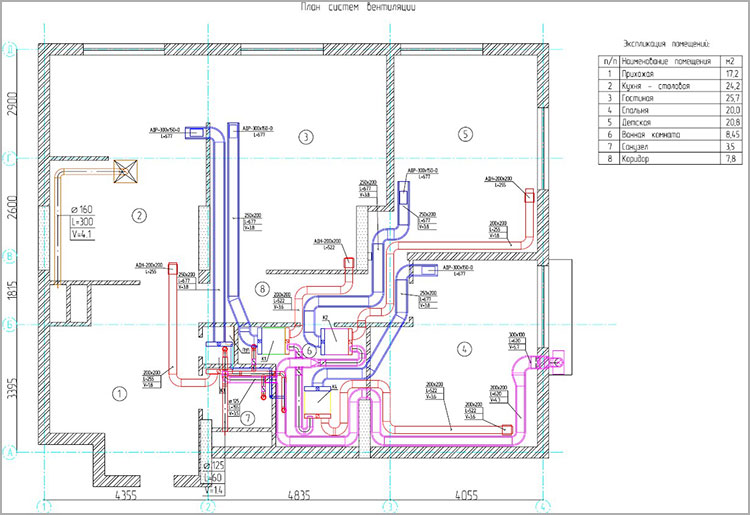
Task: Click axis marker "А" on the left edge
Action: [x=10, y=452]
